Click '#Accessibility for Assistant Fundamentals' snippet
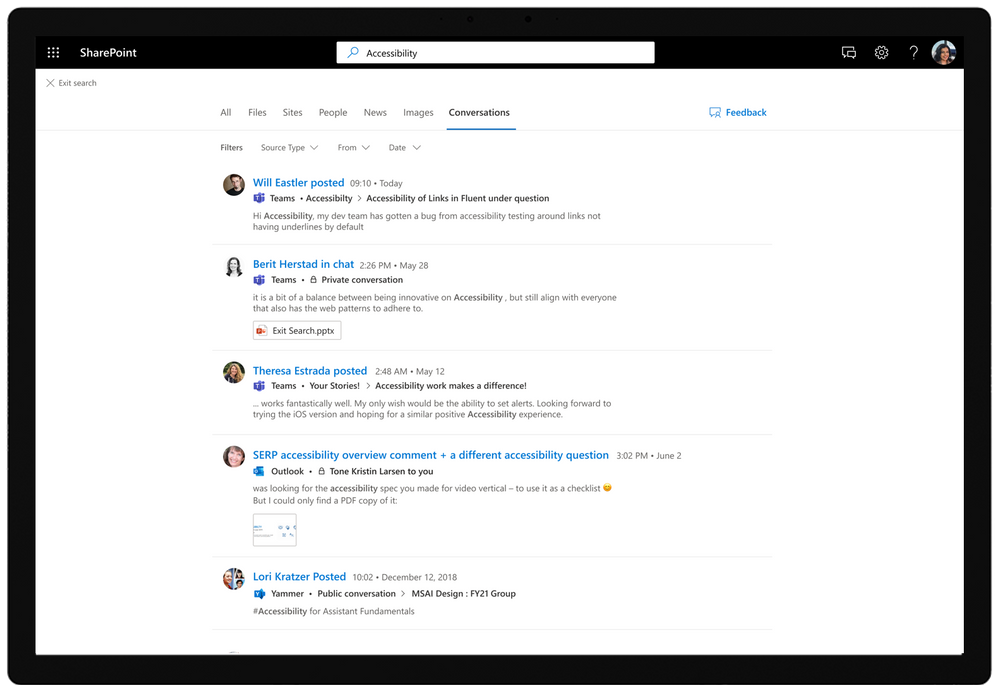The image size is (999, 685). 333,612
